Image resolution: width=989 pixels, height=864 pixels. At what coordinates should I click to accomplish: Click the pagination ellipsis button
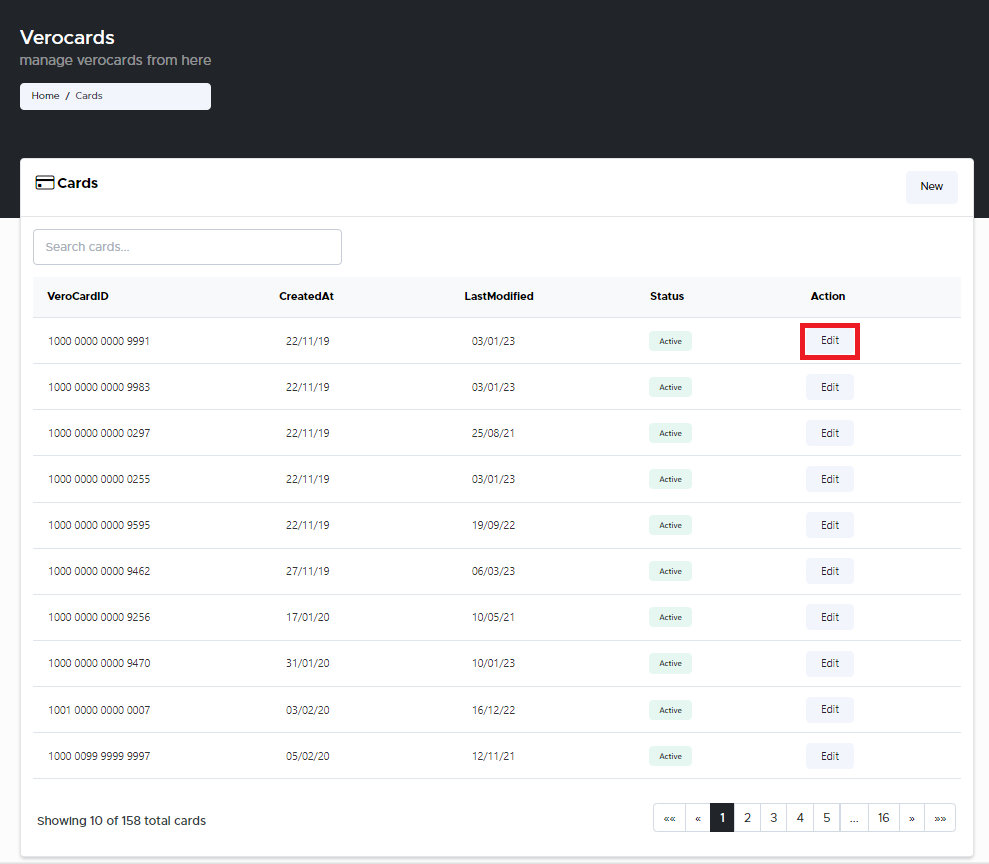pyautogui.click(x=853, y=818)
